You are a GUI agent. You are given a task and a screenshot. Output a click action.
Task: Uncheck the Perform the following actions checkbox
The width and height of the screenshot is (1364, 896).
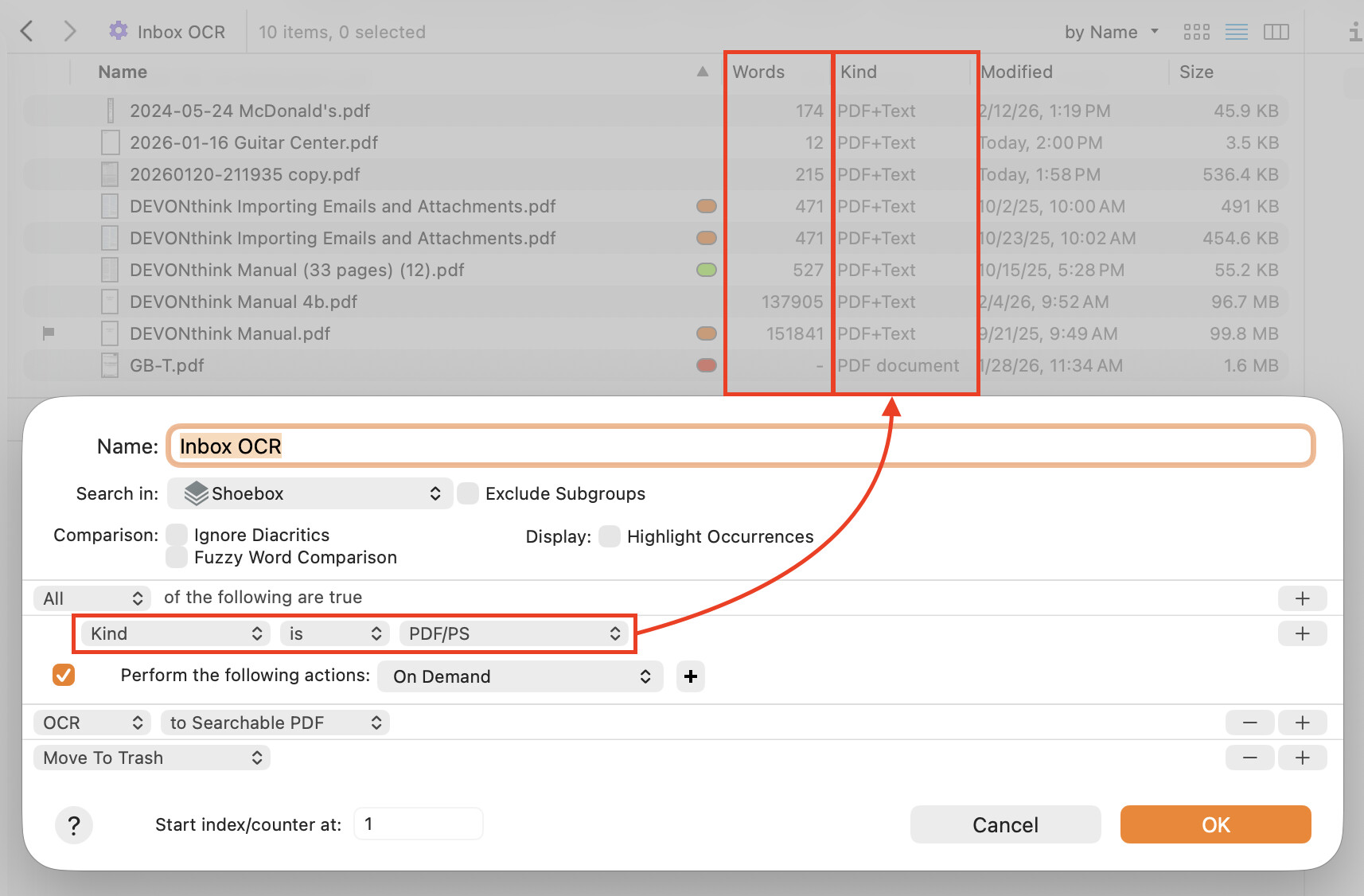click(x=64, y=676)
